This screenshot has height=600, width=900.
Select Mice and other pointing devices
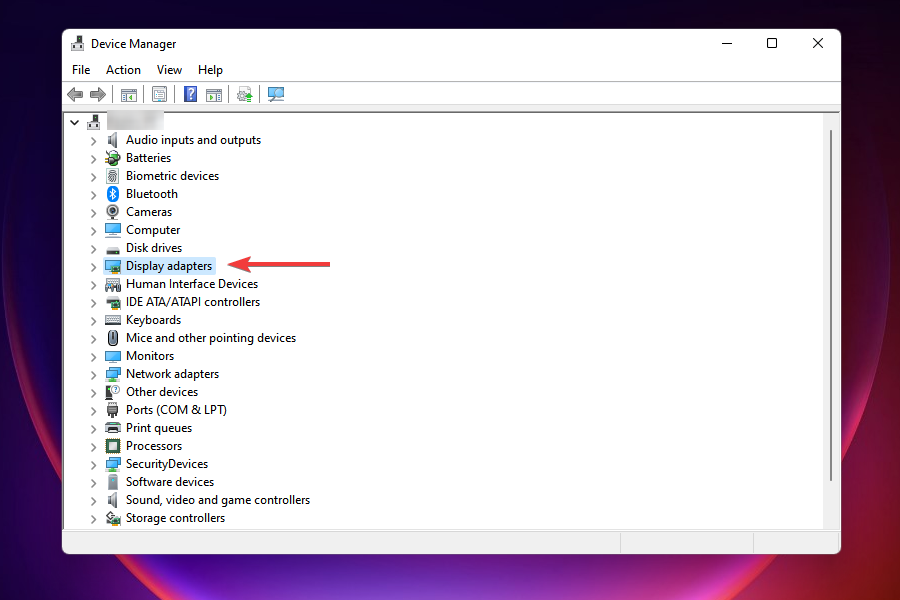pyautogui.click(x=210, y=338)
